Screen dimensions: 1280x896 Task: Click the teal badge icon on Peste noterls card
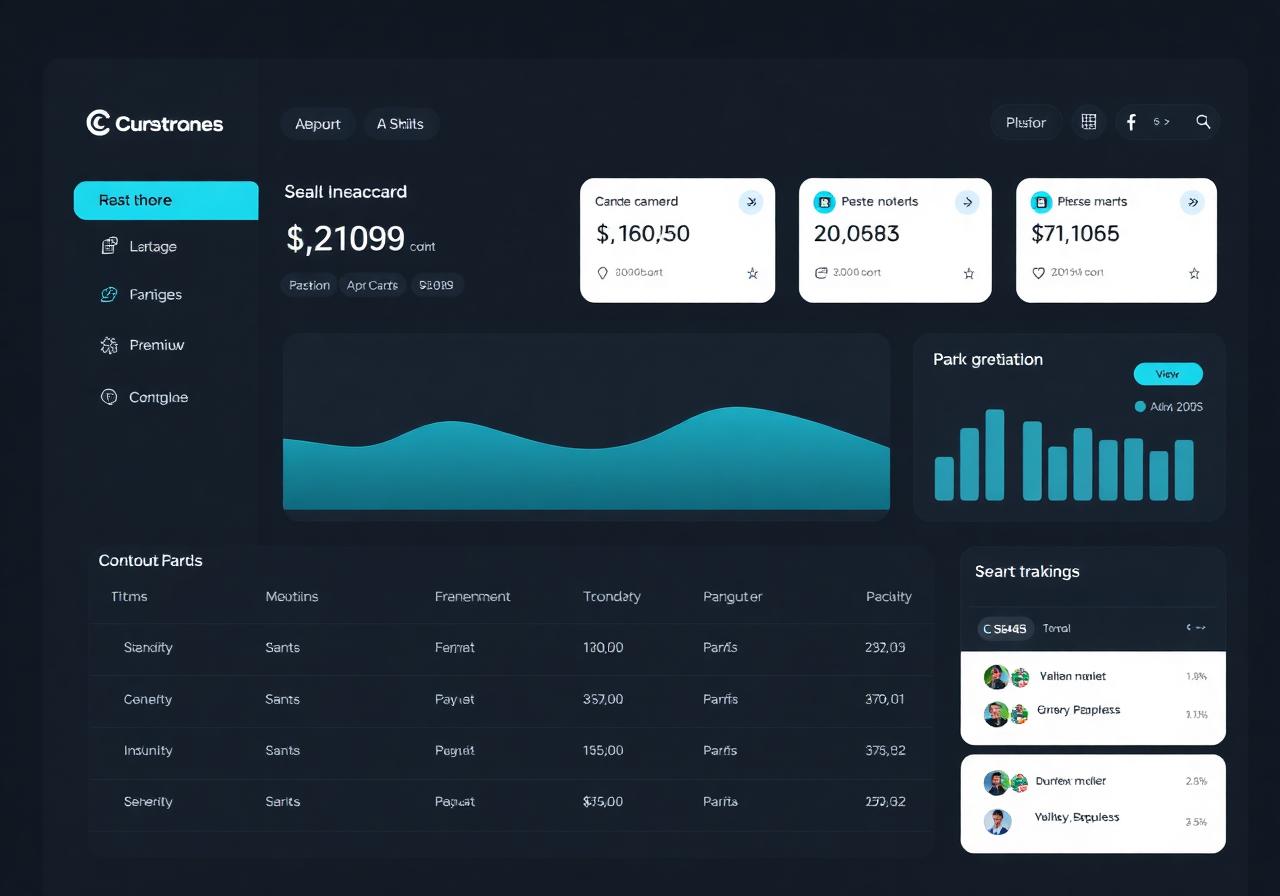tap(824, 202)
